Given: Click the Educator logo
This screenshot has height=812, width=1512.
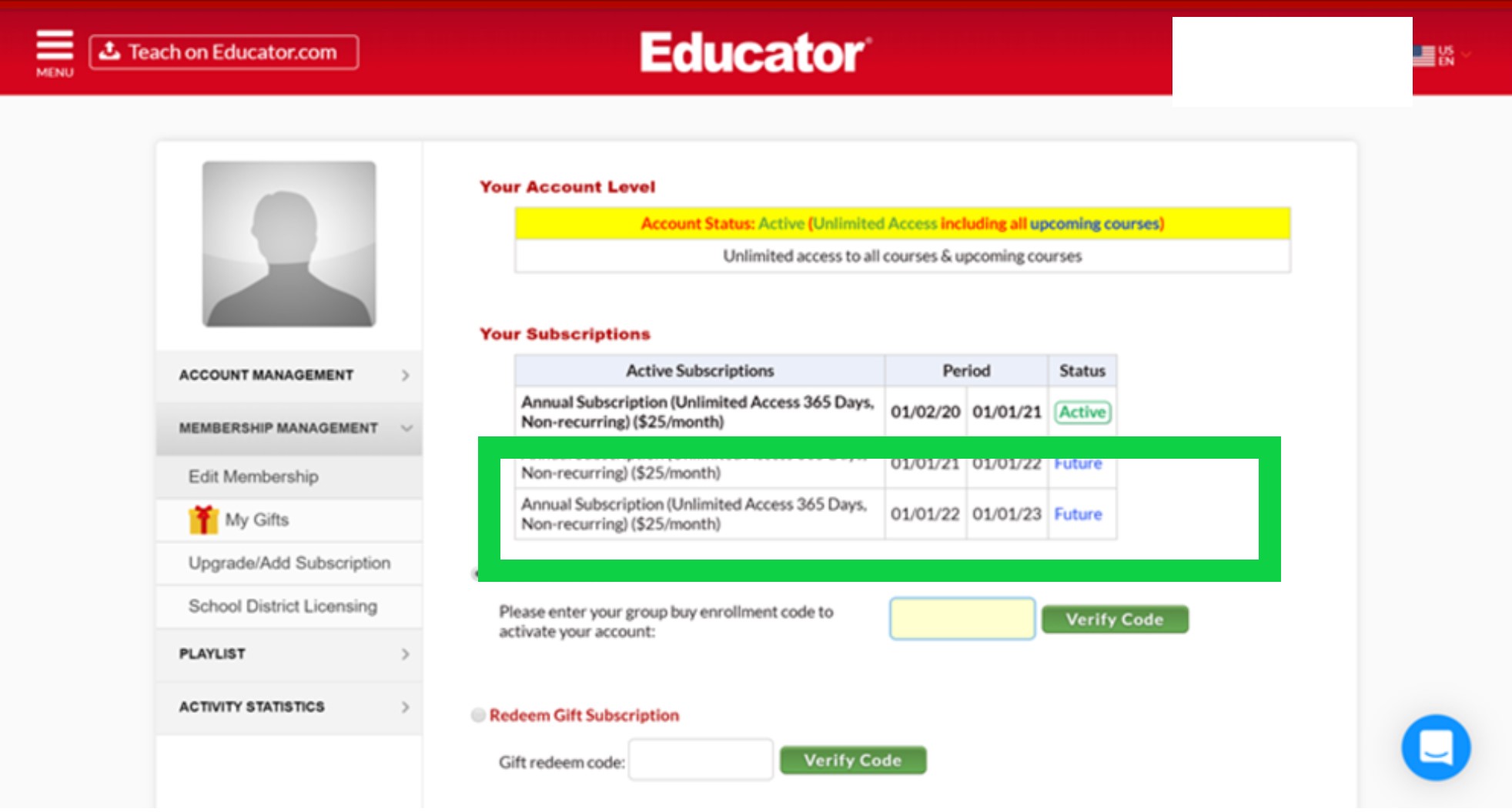Looking at the screenshot, I should (755, 52).
